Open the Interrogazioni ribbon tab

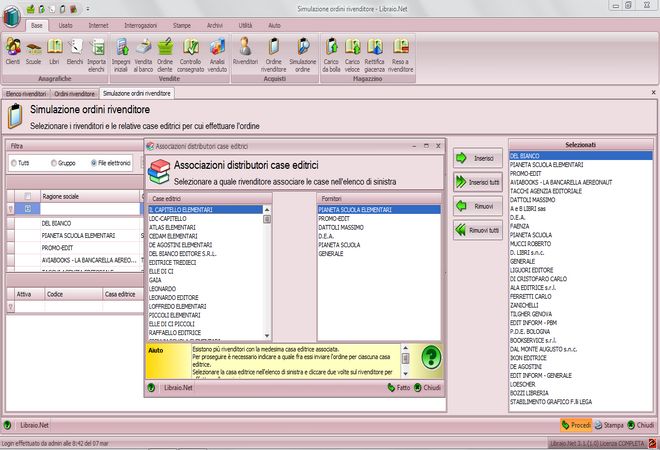click(x=141, y=26)
